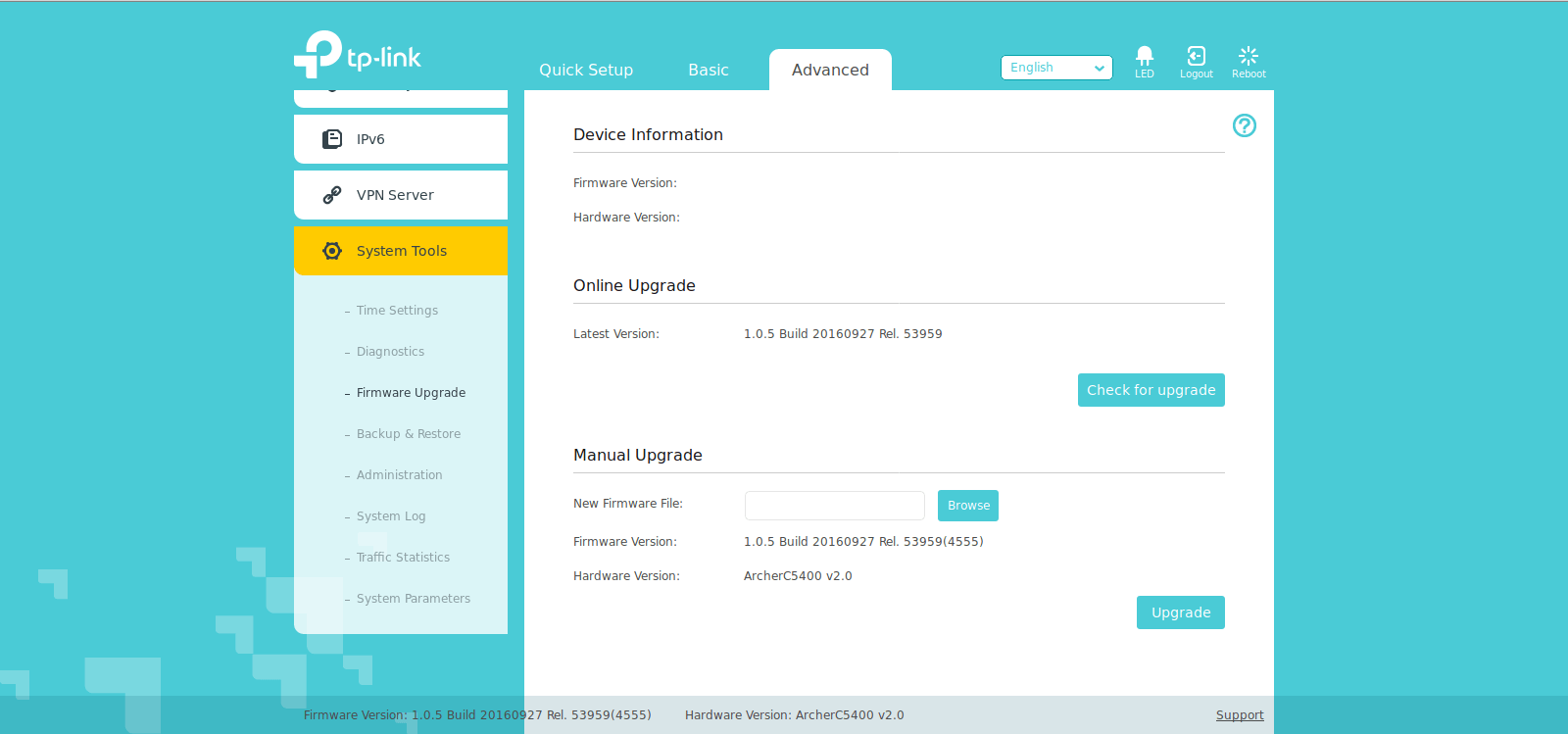This screenshot has height=734, width=1568.
Task: Select the Advanced tab
Action: point(830,70)
